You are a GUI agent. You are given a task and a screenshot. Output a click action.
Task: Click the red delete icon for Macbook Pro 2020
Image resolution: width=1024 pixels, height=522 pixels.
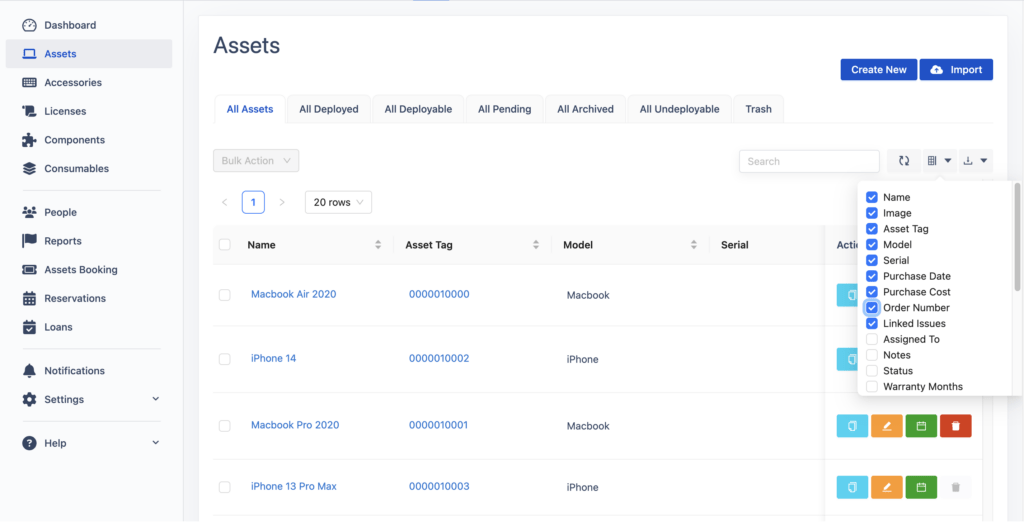tap(955, 426)
